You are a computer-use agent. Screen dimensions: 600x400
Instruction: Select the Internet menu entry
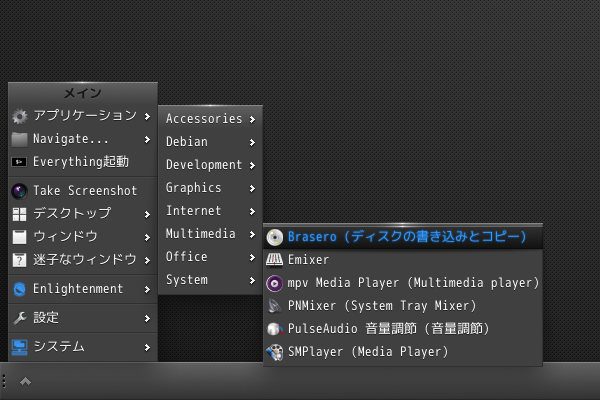(210, 211)
